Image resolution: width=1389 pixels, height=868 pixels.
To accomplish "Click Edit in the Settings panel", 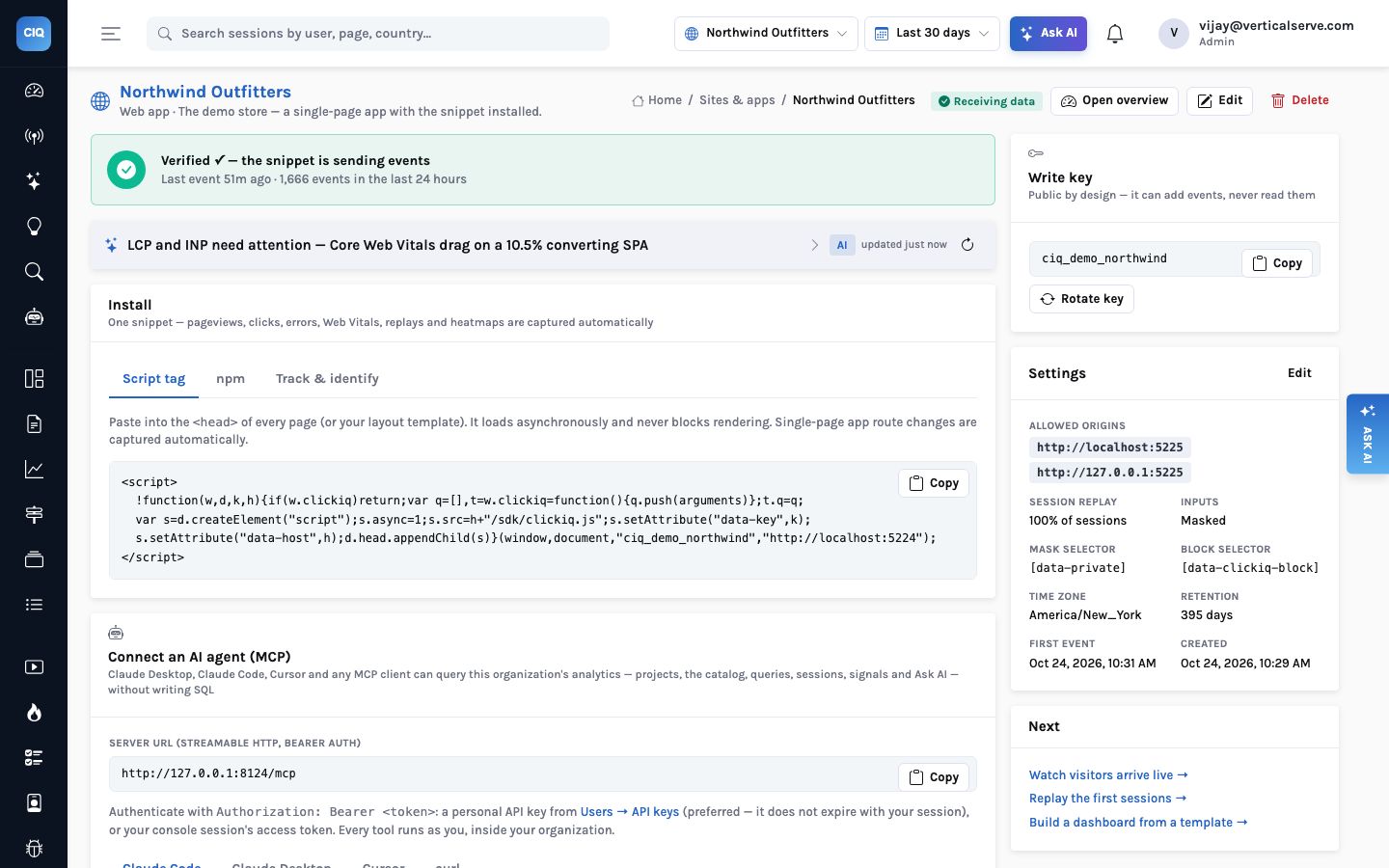I will 1299,373.
